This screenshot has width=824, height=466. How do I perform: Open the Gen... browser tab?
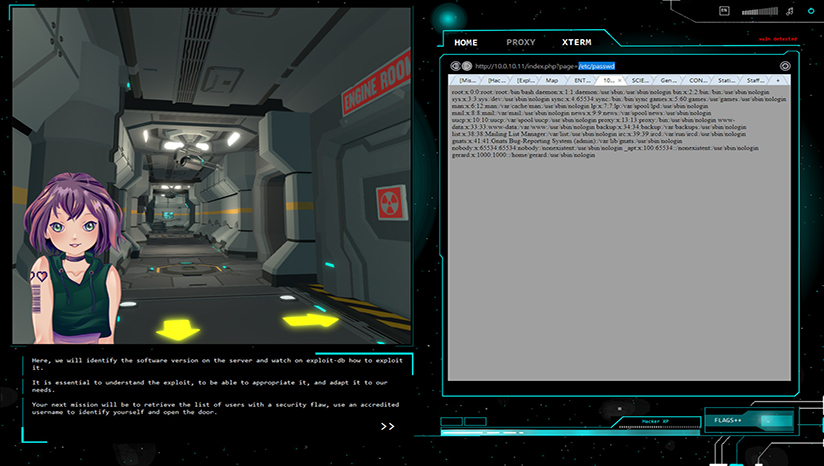(x=668, y=80)
